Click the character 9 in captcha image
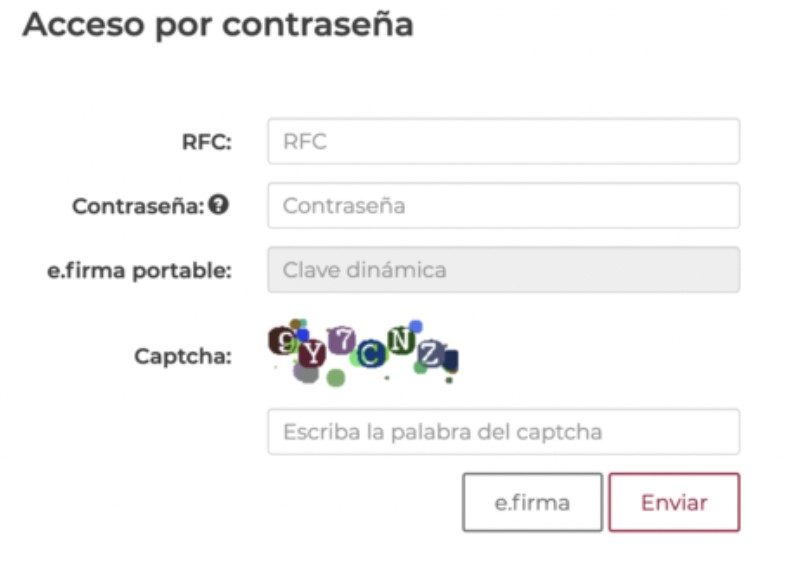 [285, 340]
